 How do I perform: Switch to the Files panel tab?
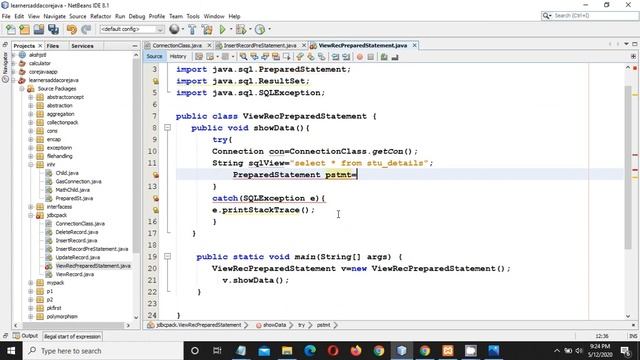click(53, 46)
